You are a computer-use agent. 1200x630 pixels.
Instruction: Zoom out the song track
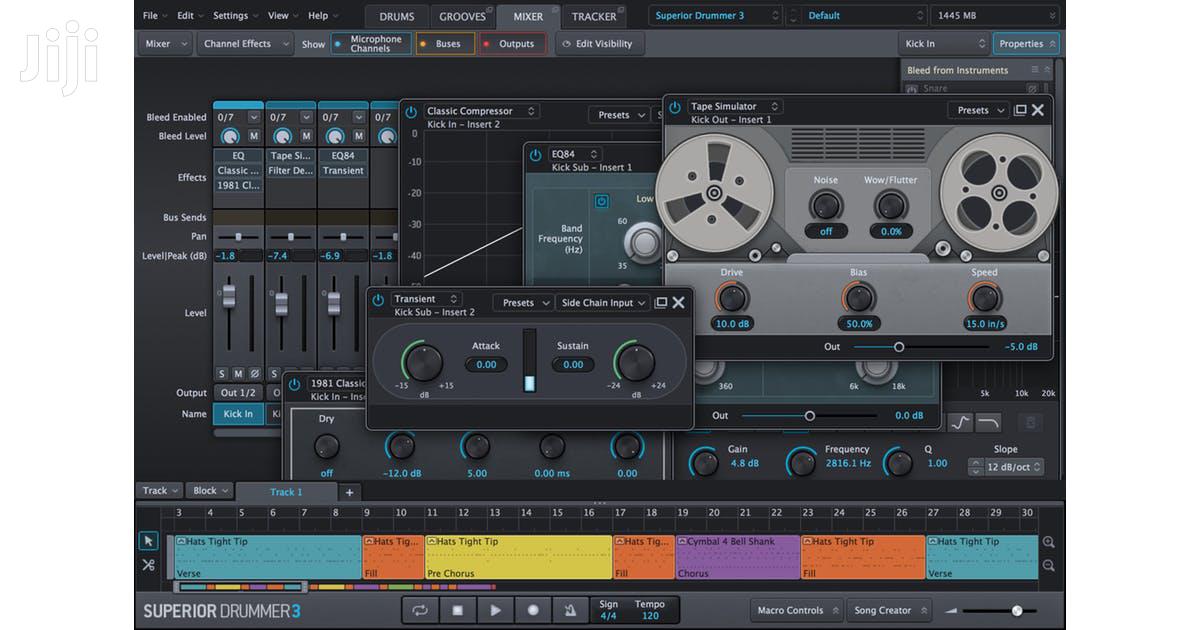[x=1048, y=565]
